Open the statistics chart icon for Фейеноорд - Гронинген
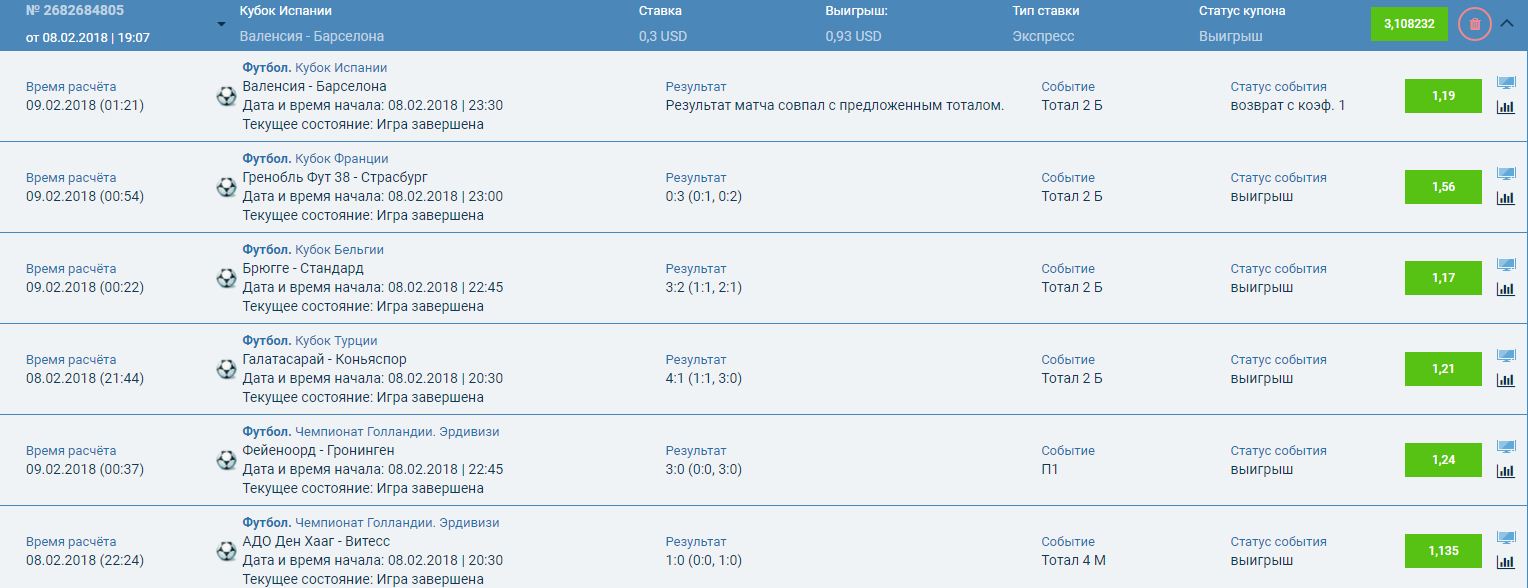This screenshot has height=588, width=1528. pos(1507,471)
